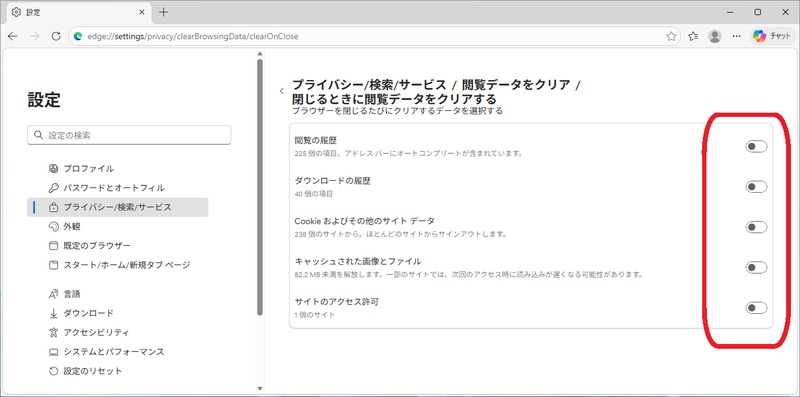Open アクセシビリティ settings
The image size is (800, 397).
117,333
